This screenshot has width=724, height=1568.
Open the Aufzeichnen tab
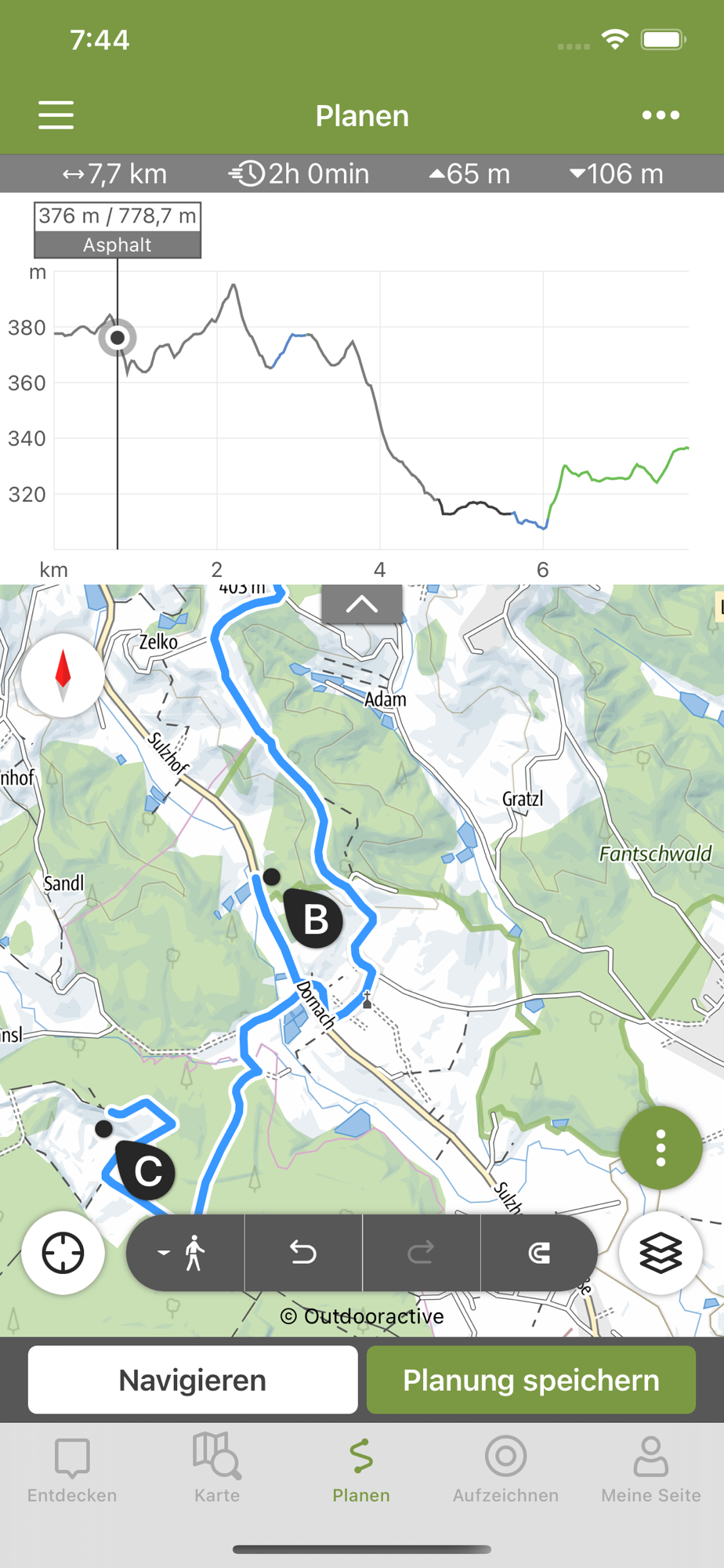point(505,1470)
